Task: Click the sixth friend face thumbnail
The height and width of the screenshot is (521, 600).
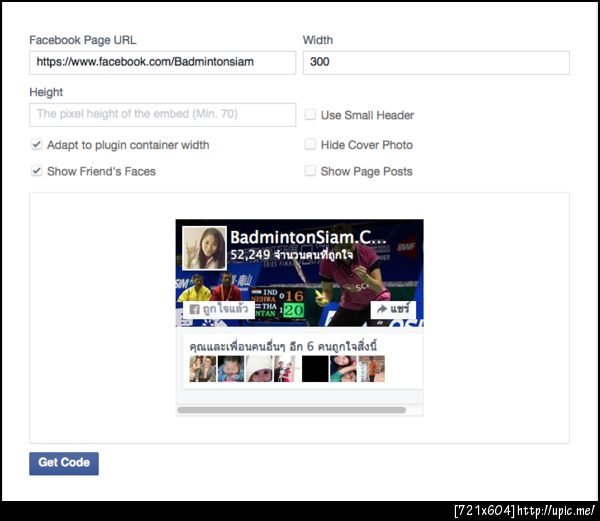Action: pos(343,369)
